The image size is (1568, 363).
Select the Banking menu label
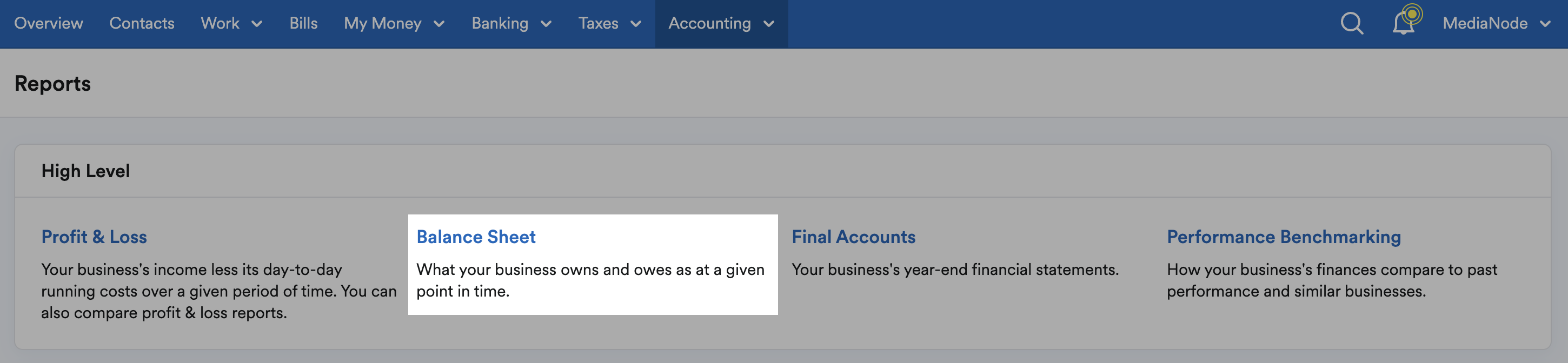[500, 24]
